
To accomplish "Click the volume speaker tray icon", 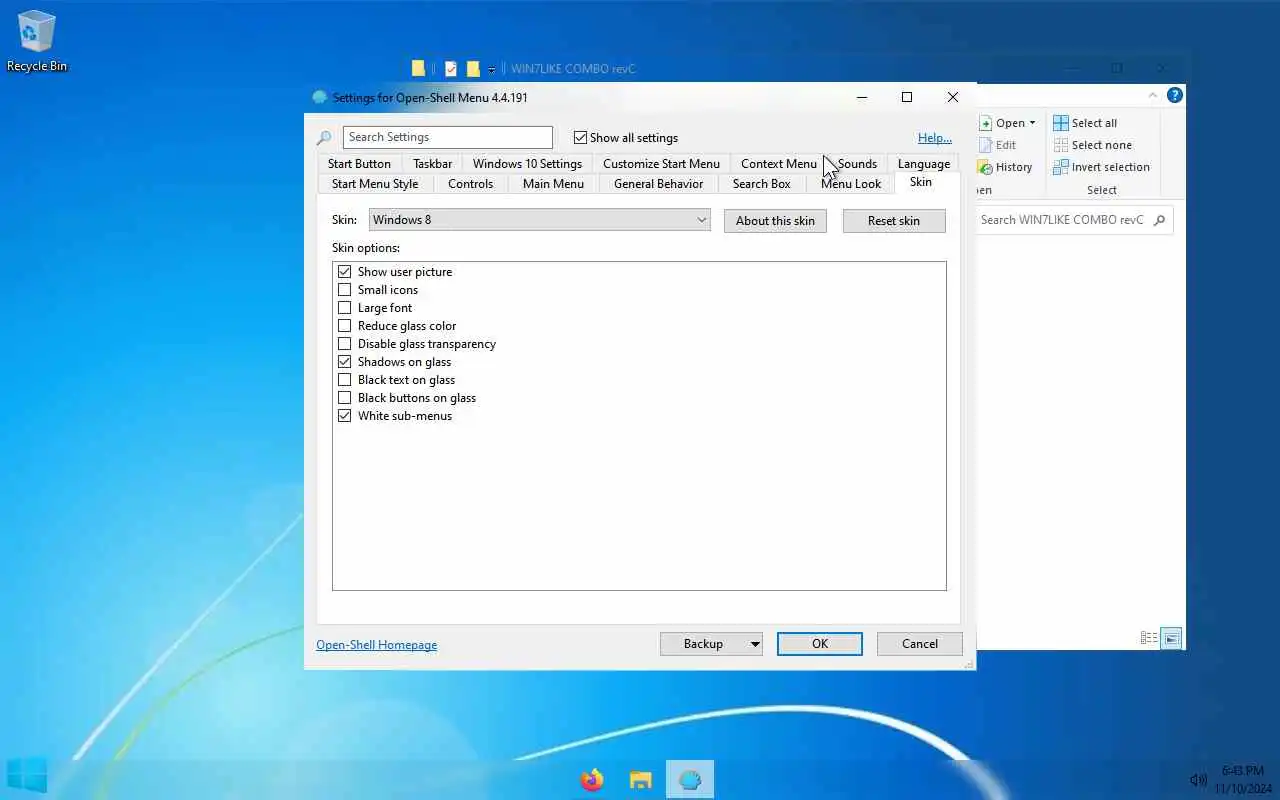I will click(1198, 780).
